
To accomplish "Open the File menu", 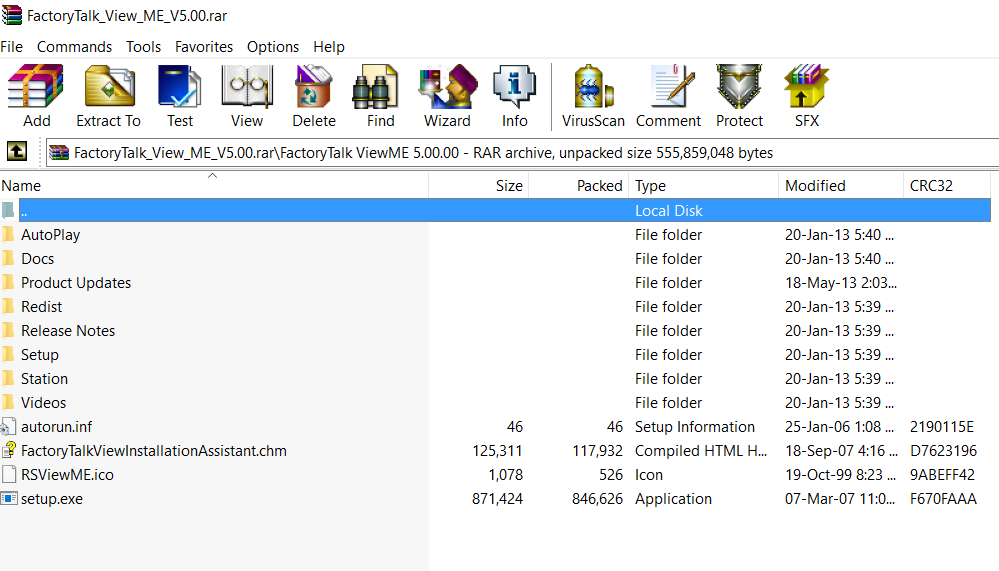I will point(11,47).
